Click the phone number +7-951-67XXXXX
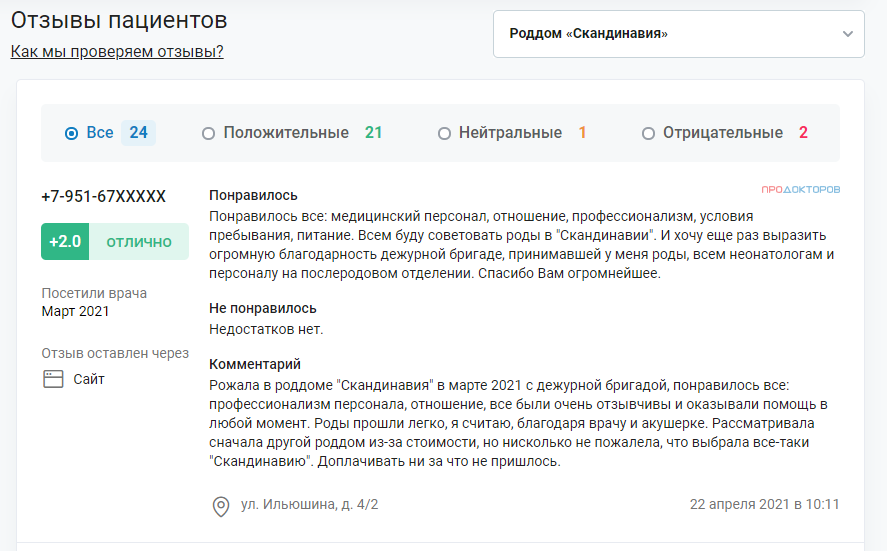The width and height of the screenshot is (887, 551). [104, 196]
